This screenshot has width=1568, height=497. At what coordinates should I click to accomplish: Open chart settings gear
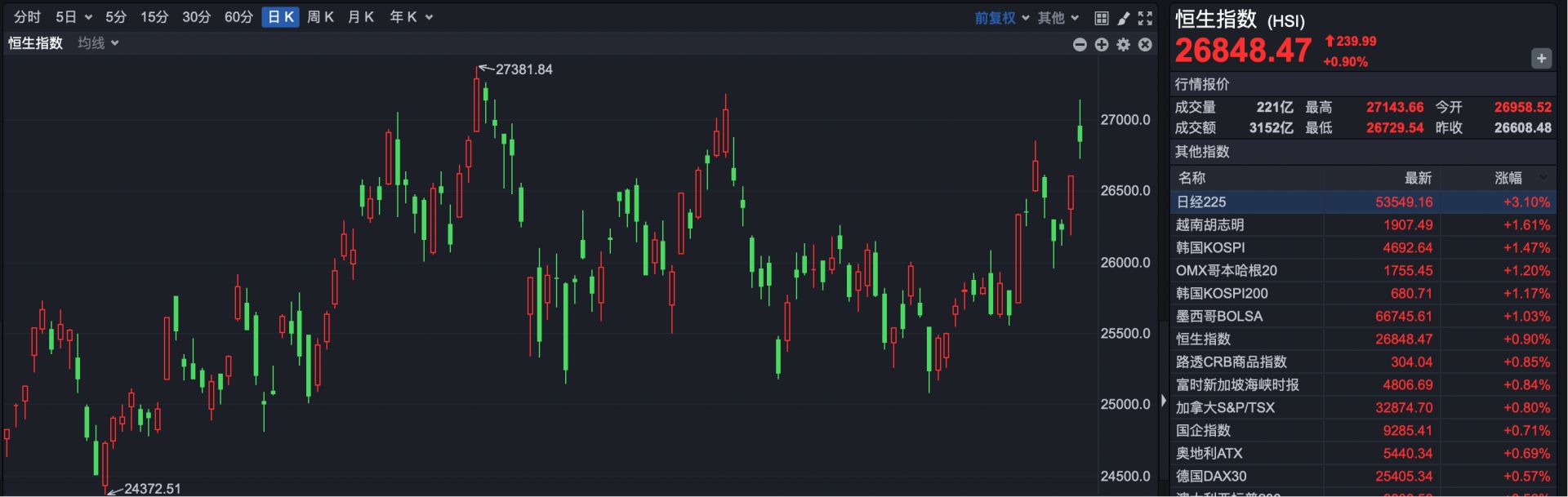pyautogui.click(x=1124, y=45)
